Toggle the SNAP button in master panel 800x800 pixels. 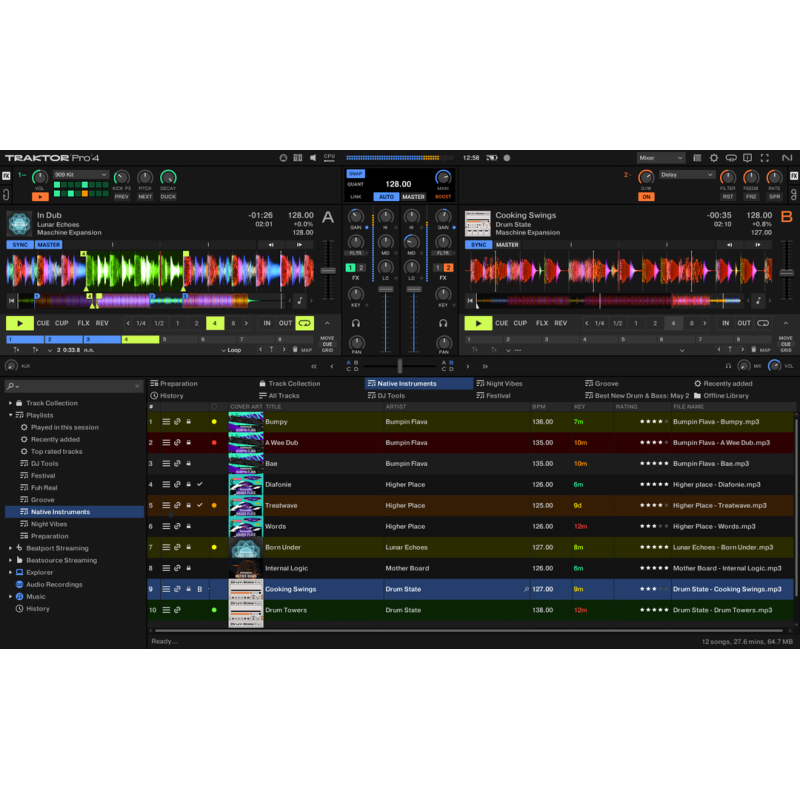tap(356, 174)
